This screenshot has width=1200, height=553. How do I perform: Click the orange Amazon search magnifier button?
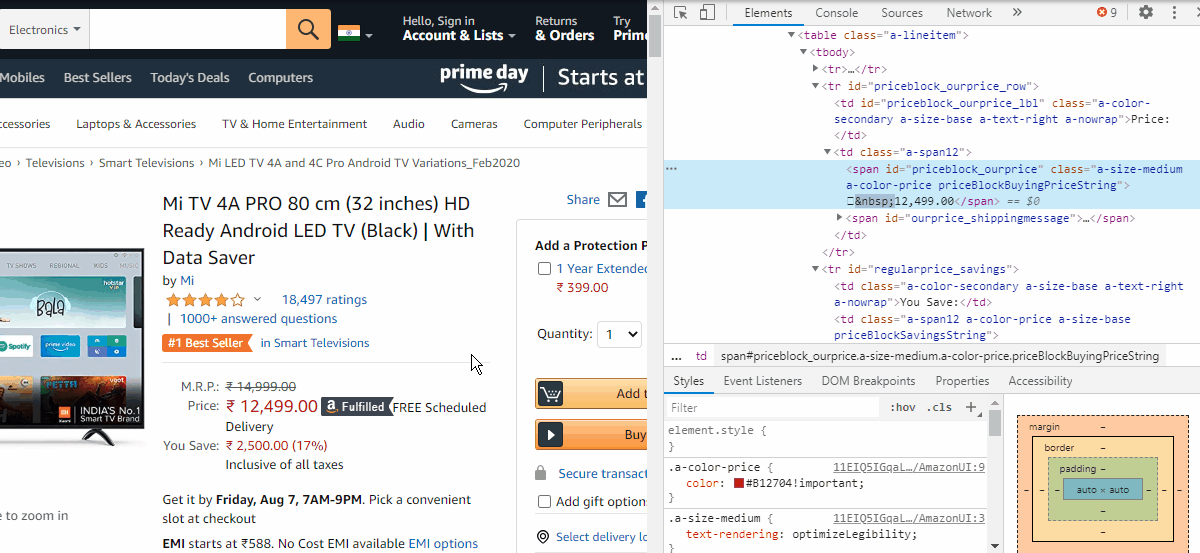point(308,29)
